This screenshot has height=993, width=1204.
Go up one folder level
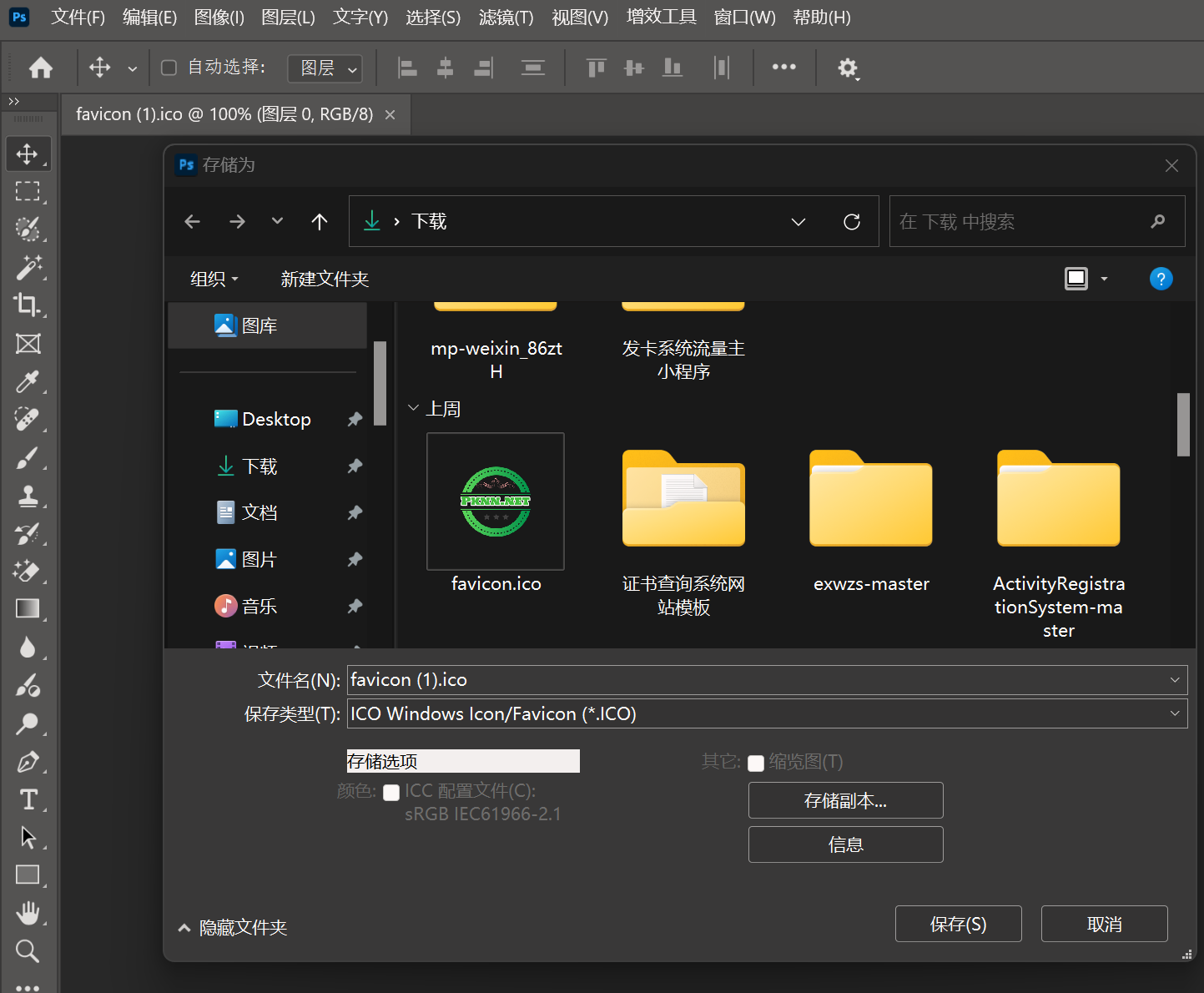(x=320, y=221)
